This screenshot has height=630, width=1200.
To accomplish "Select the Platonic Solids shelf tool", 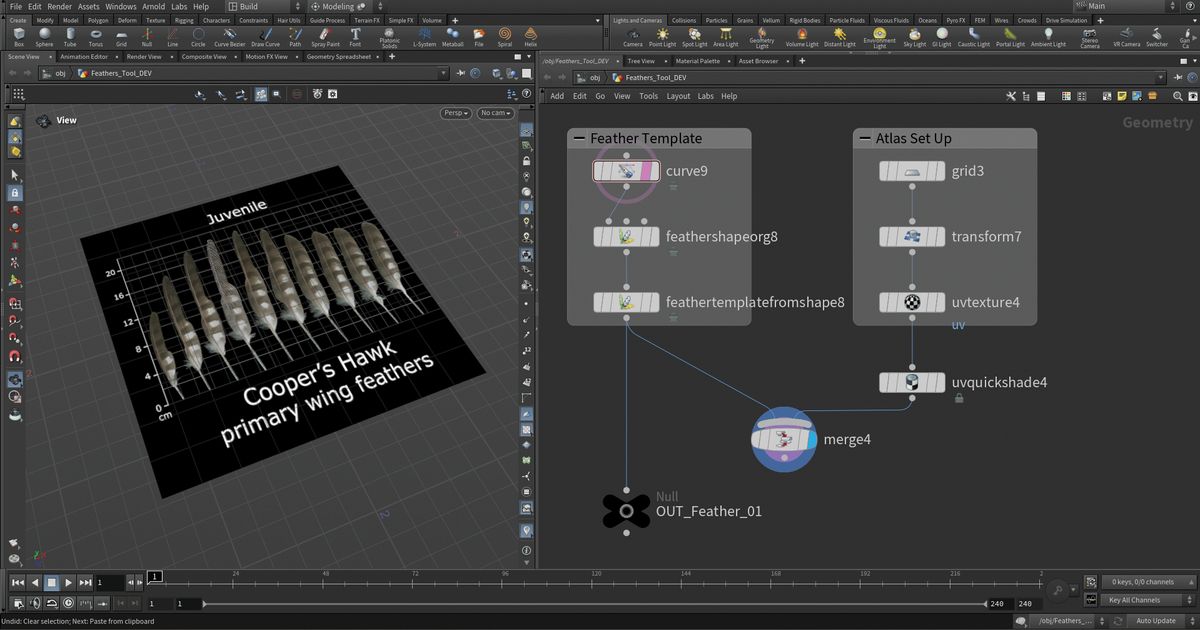I will (x=389, y=38).
